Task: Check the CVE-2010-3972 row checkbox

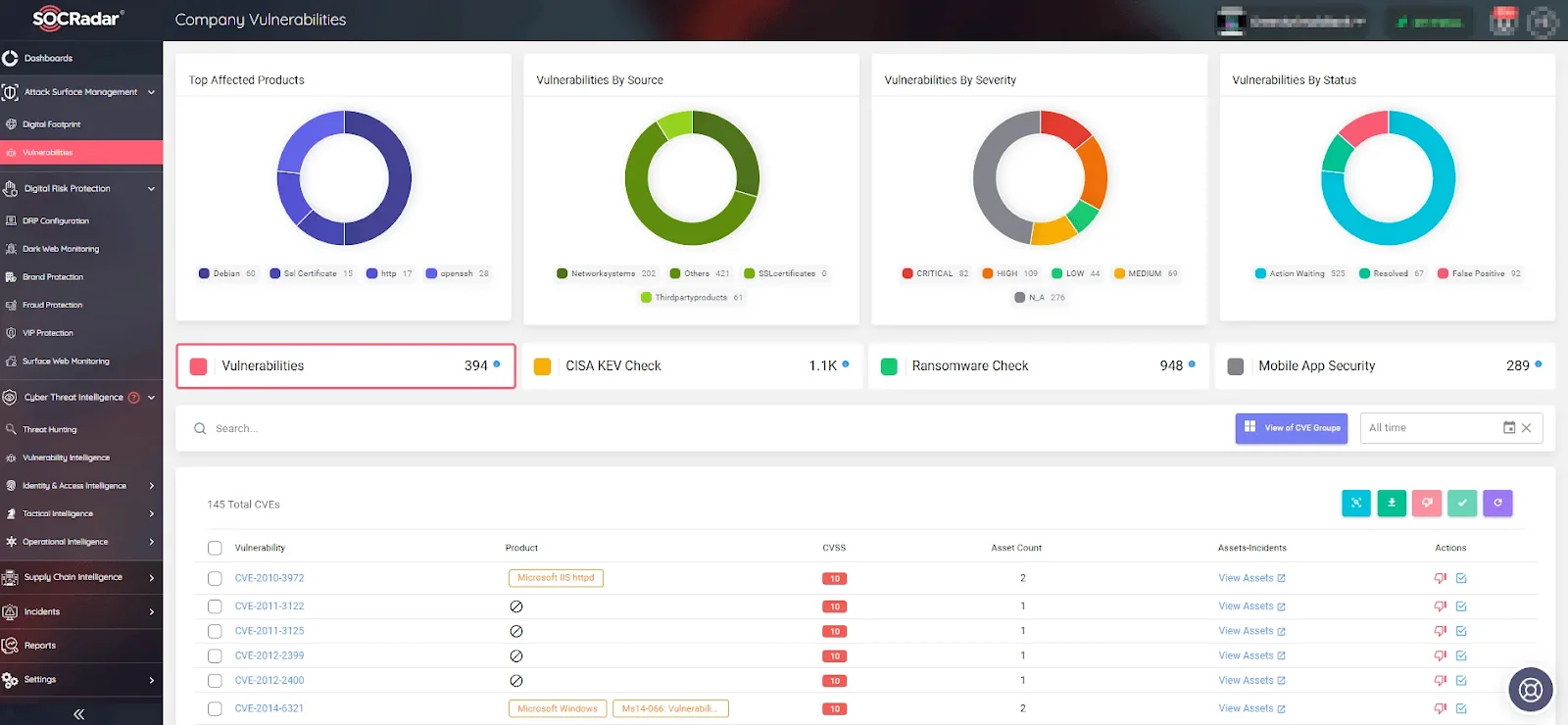Action: coord(215,578)
